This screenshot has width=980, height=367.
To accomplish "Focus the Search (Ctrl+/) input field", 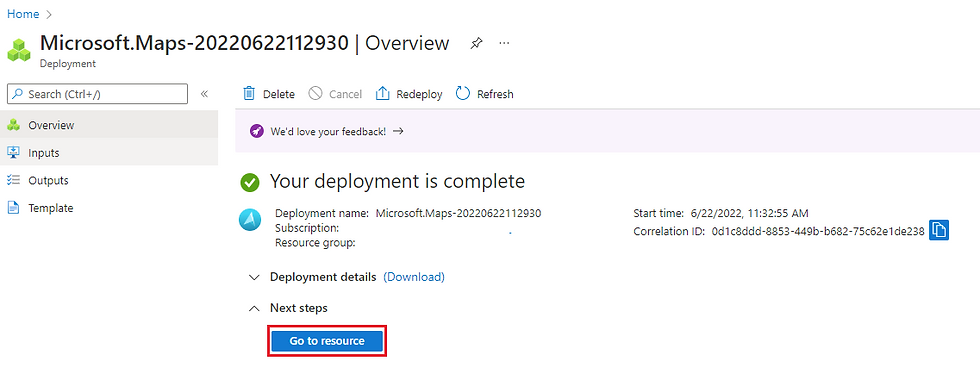I will pyautogui.click(x=97, y=94).
